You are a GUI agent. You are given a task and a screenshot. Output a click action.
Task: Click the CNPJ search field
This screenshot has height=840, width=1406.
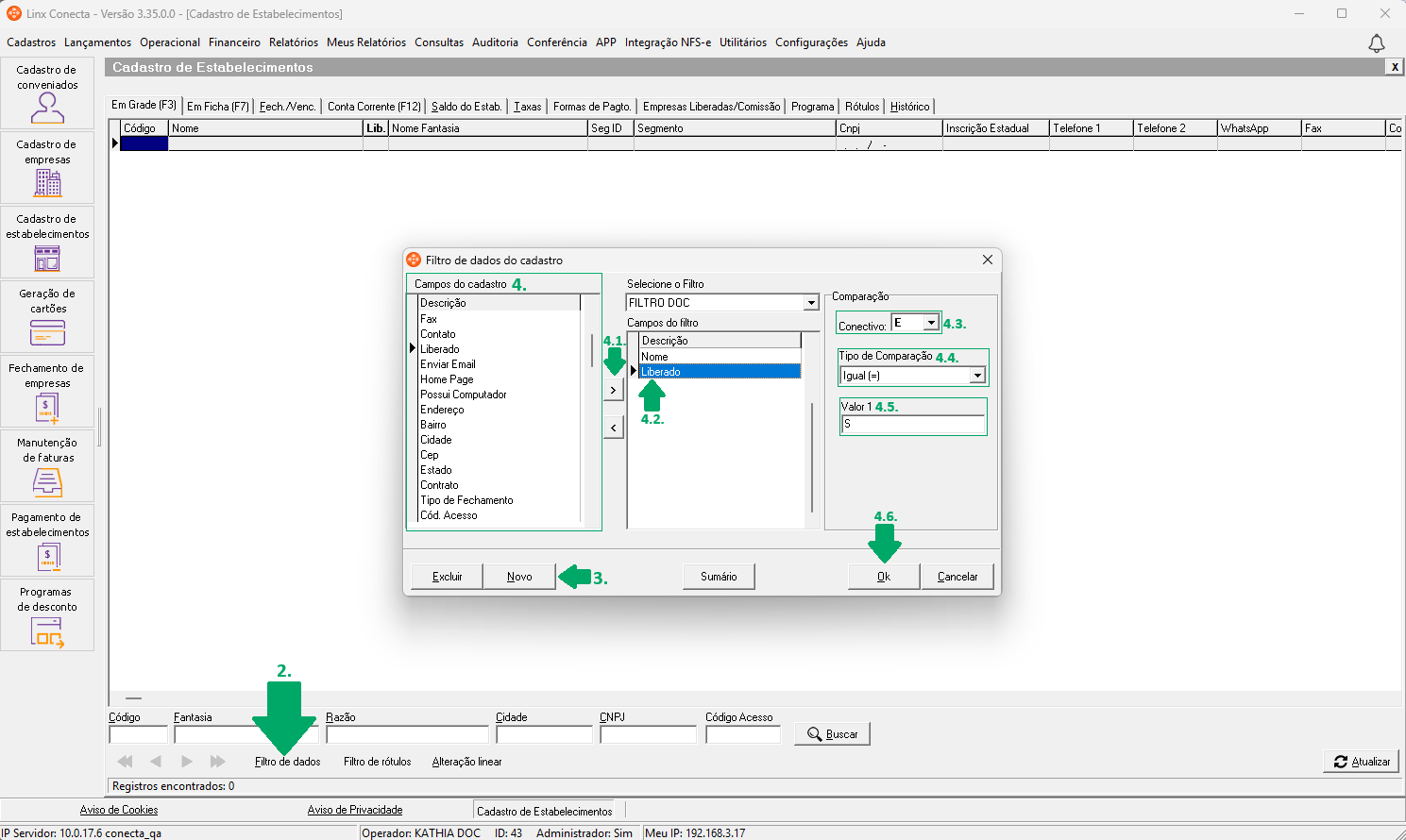648,734
